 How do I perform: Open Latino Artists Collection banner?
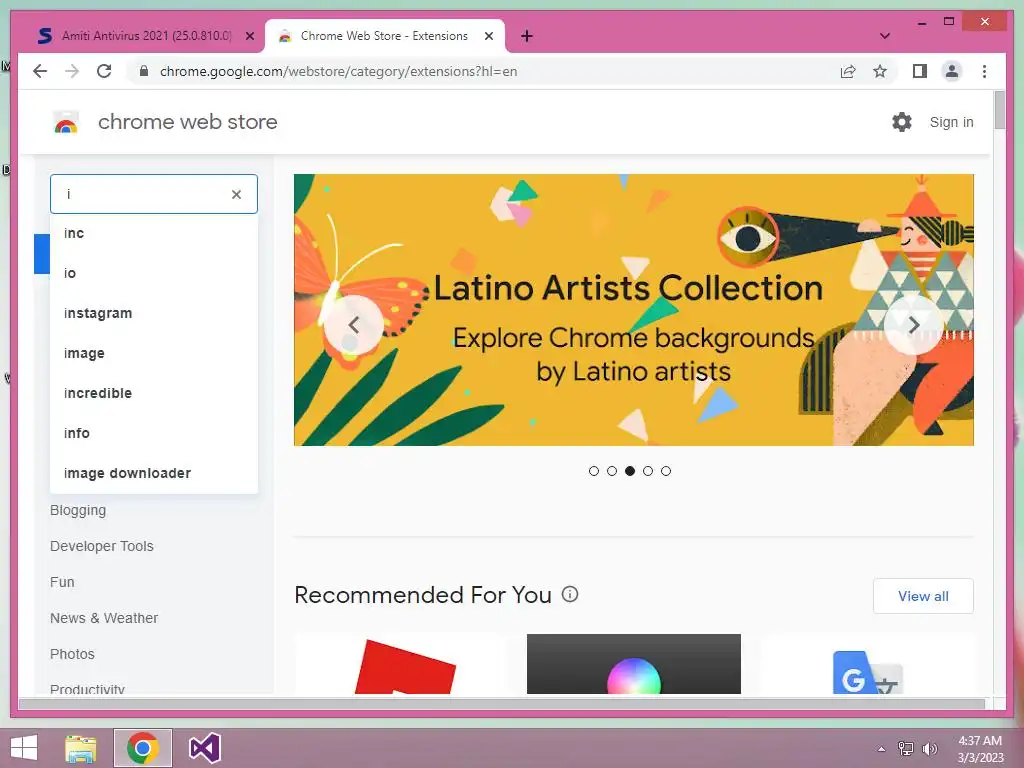(633, 310)
